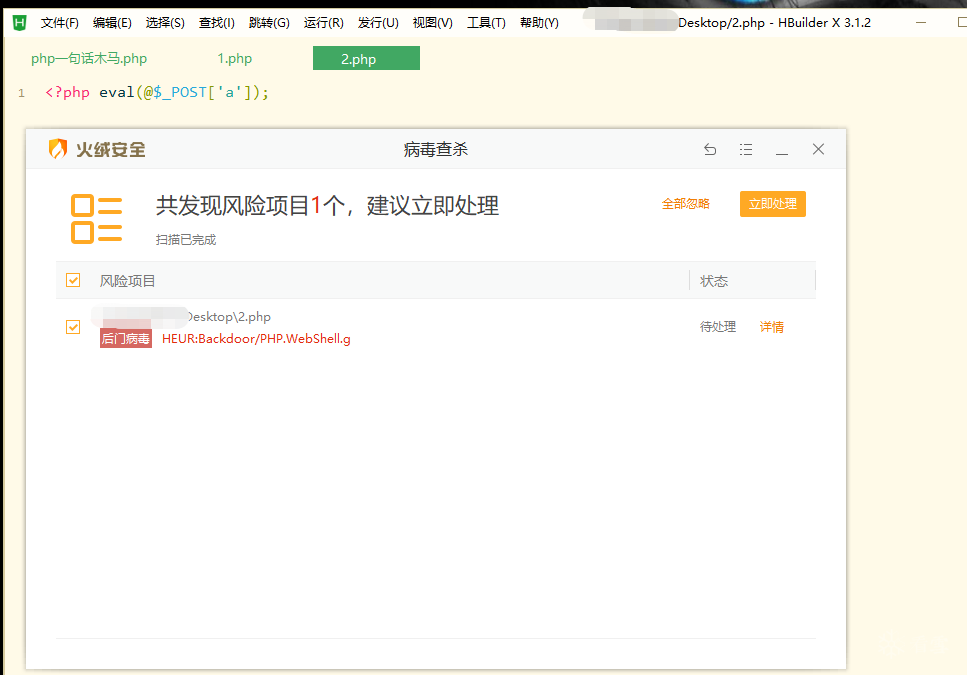Image resolution: width=967 pixels, height=675 pixels.
Task: Close the 火绒安全 virus scan window
Action: click(x=818, y=149)
